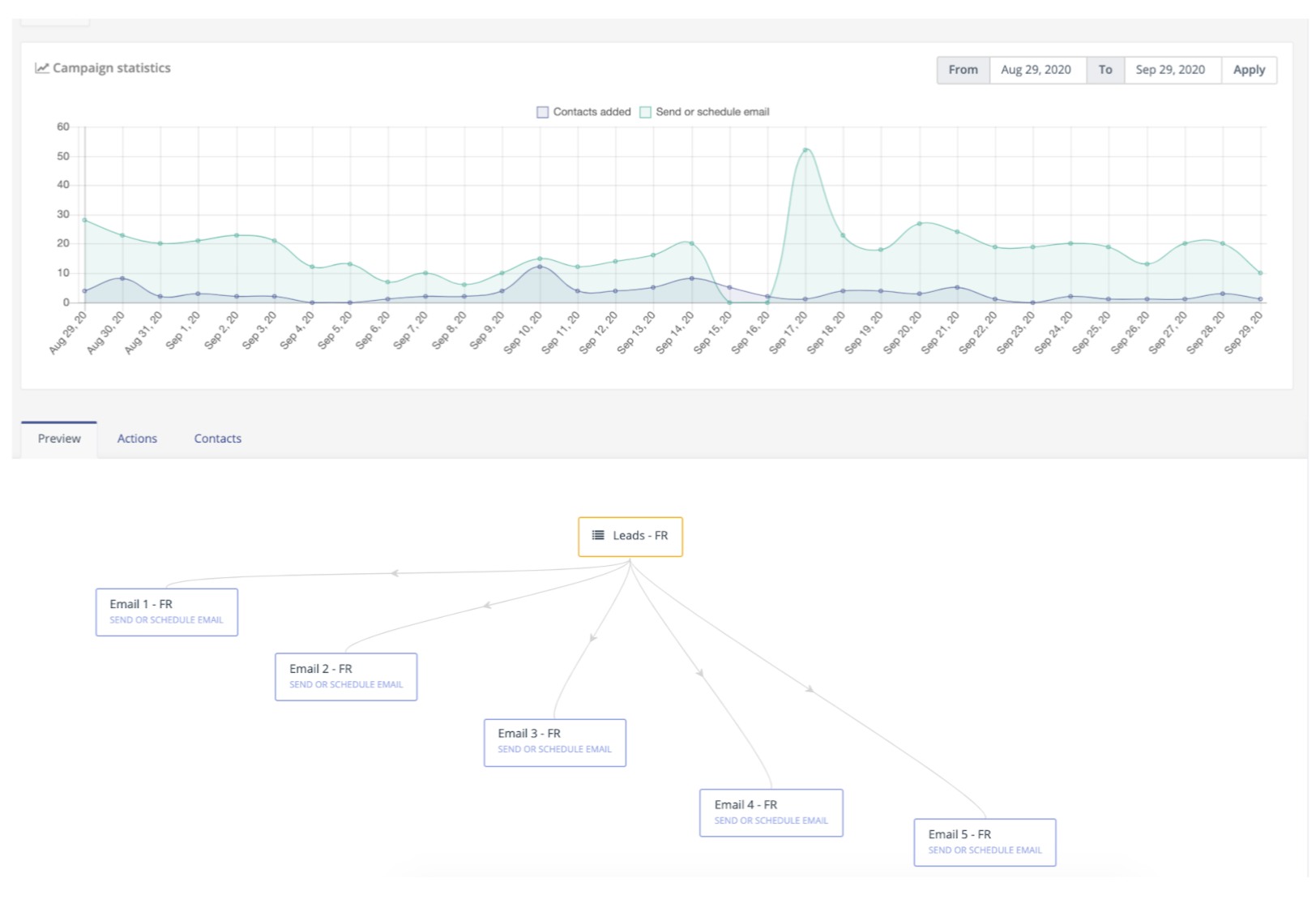
Task: Click the Sep 29 email data point
Action: pyautogui.click(x=1261, y=273)
